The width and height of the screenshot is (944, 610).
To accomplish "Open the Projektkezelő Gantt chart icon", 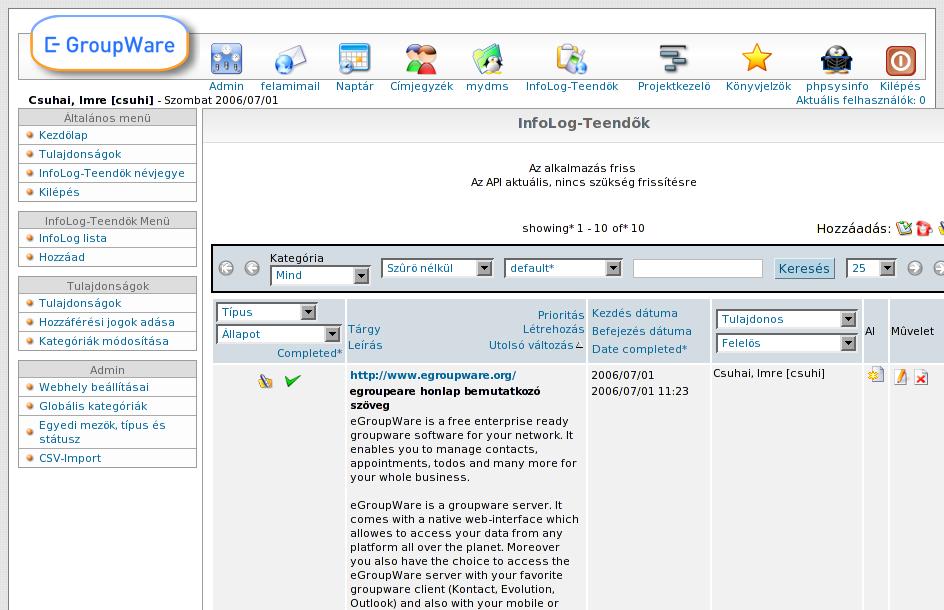I will coord(673,59).
